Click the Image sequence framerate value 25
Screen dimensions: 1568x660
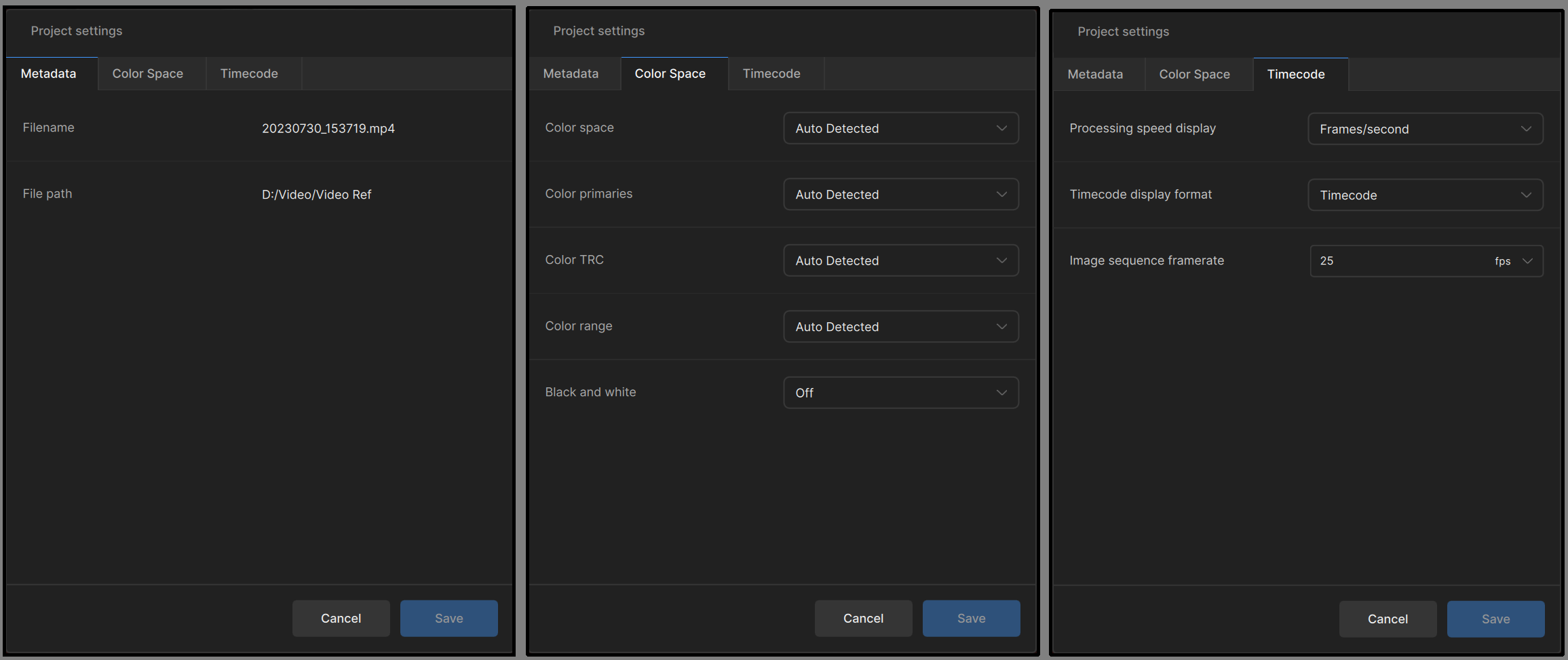(1327, 261)
